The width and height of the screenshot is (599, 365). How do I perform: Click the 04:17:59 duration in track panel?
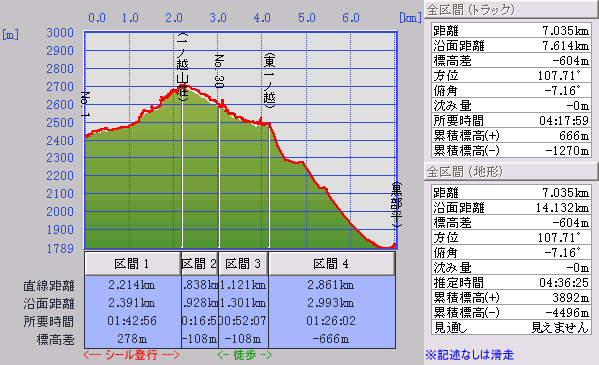(x=564, y=121)
